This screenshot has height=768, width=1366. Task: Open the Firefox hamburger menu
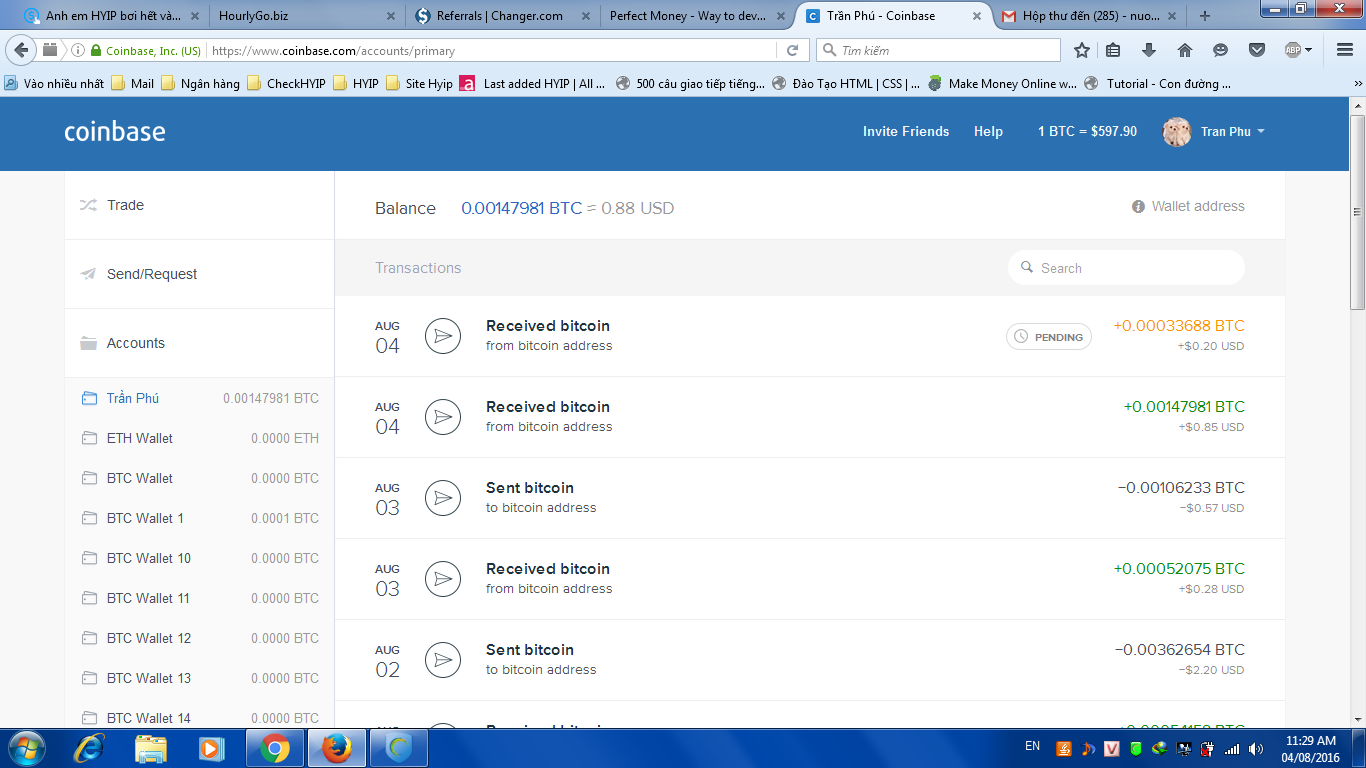point(1344,50)
